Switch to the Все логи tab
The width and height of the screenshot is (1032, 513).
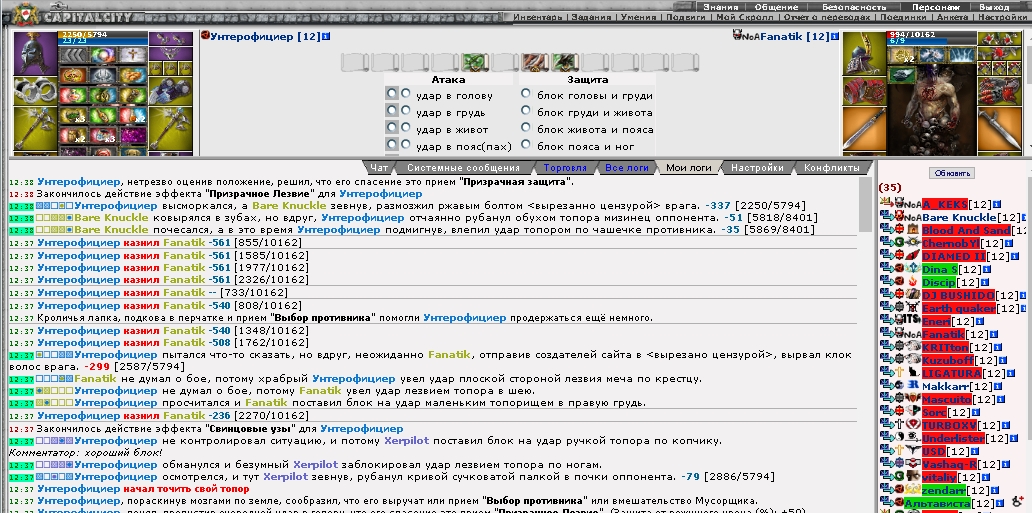coord(627,167)
